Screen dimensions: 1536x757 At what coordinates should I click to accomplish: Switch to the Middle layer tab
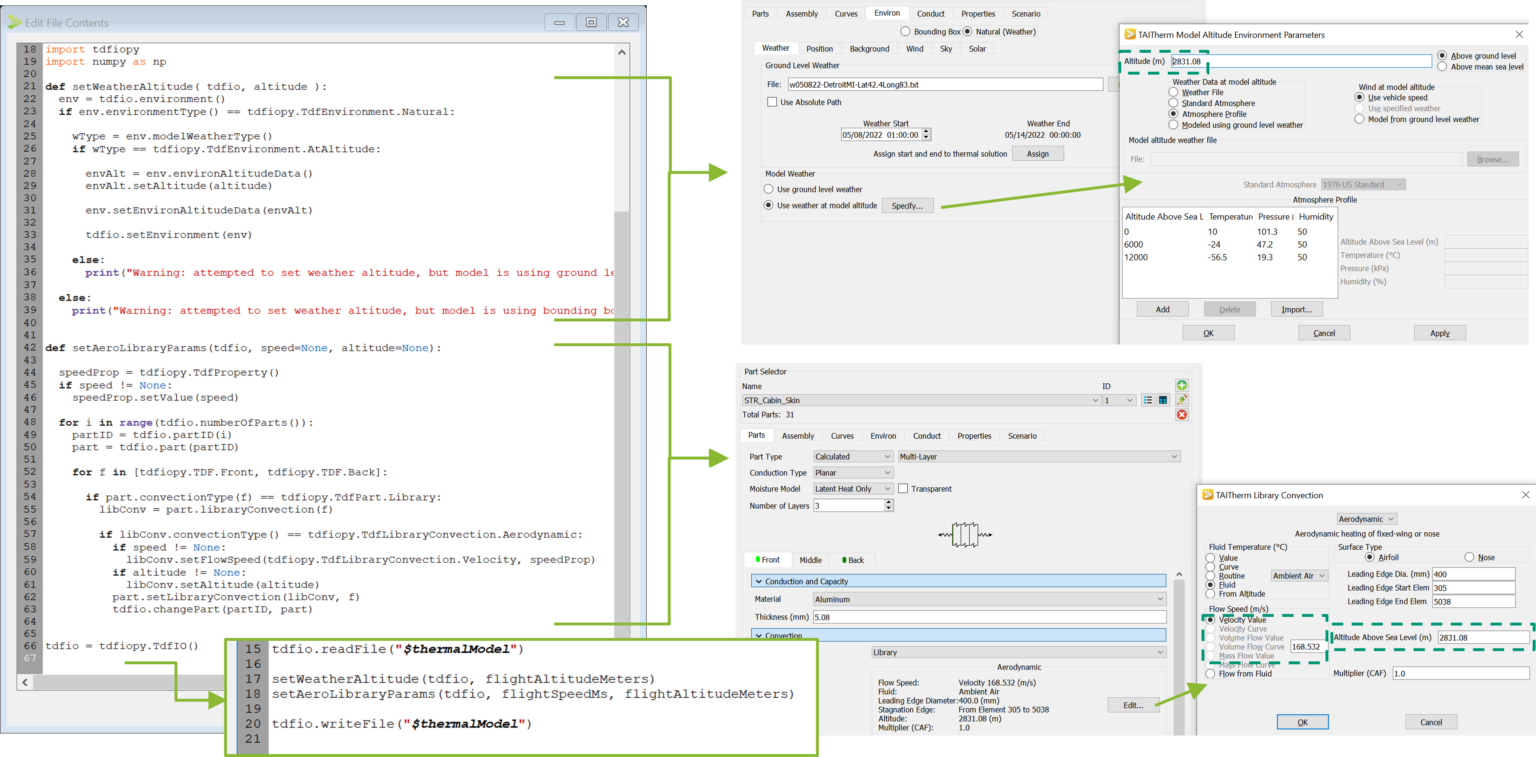pyautogui.click(x=809, y=560)
